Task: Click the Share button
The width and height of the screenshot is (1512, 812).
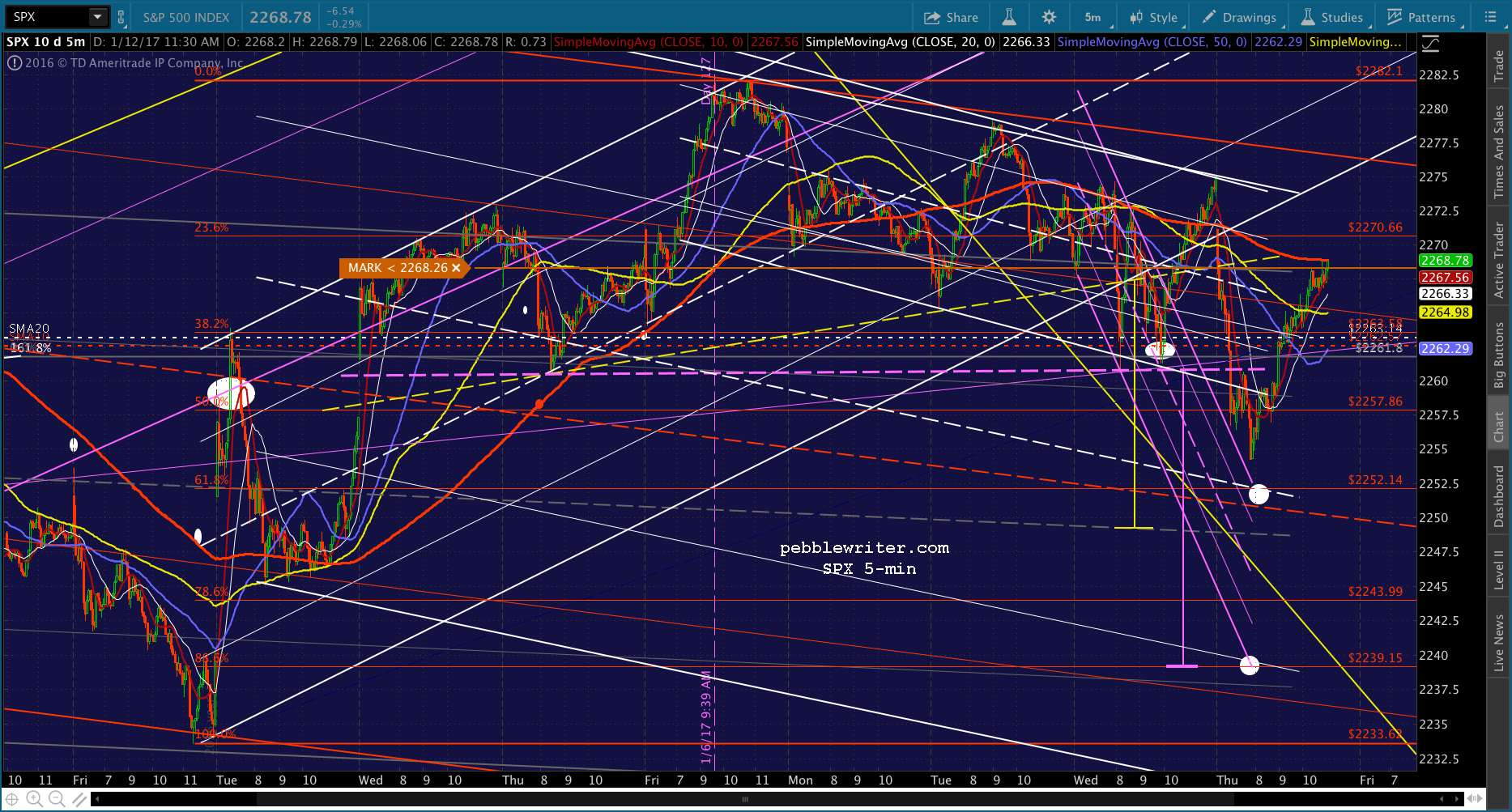Action: [x=951, y=17]
